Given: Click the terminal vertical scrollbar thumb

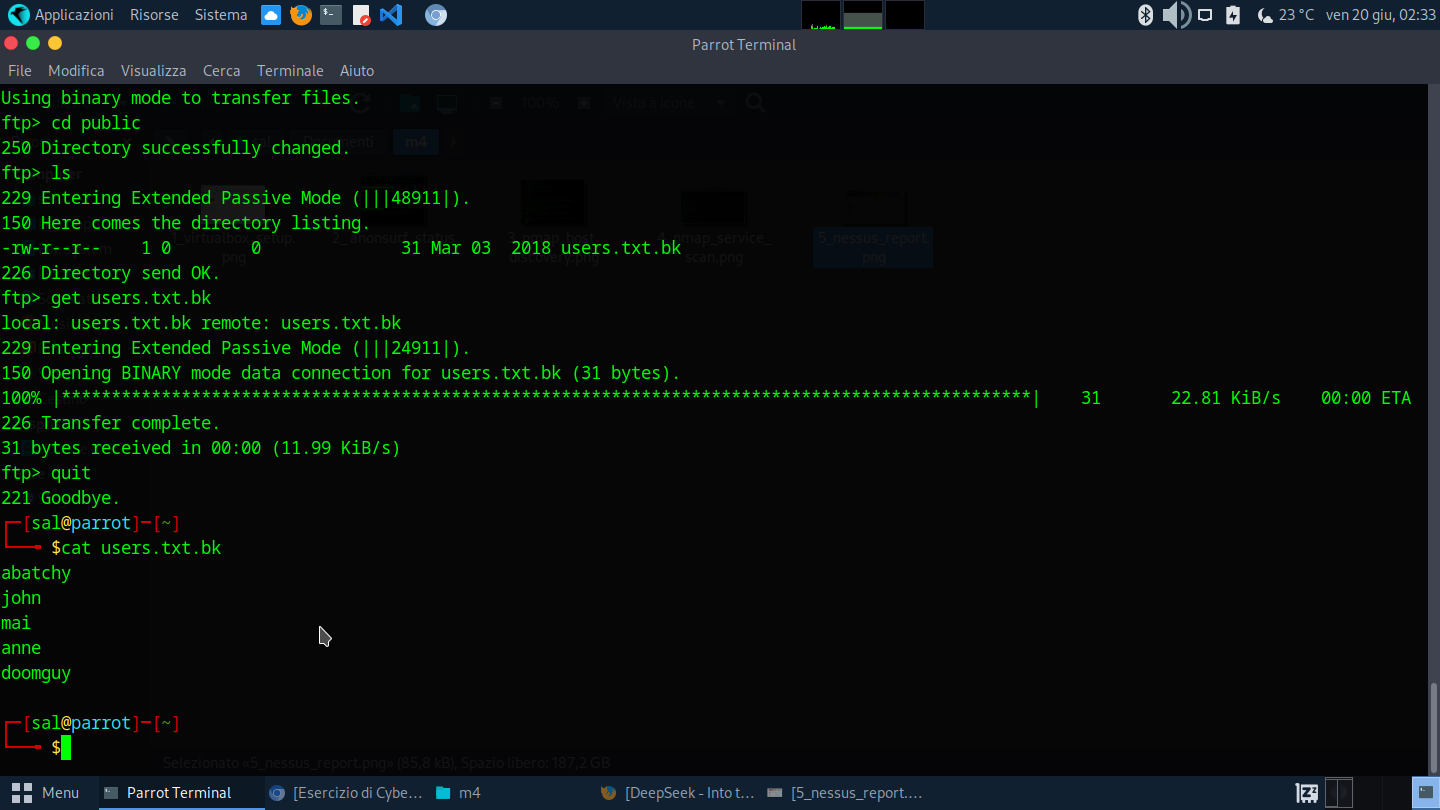Looking at the screenshot, I should point(1434,728).
